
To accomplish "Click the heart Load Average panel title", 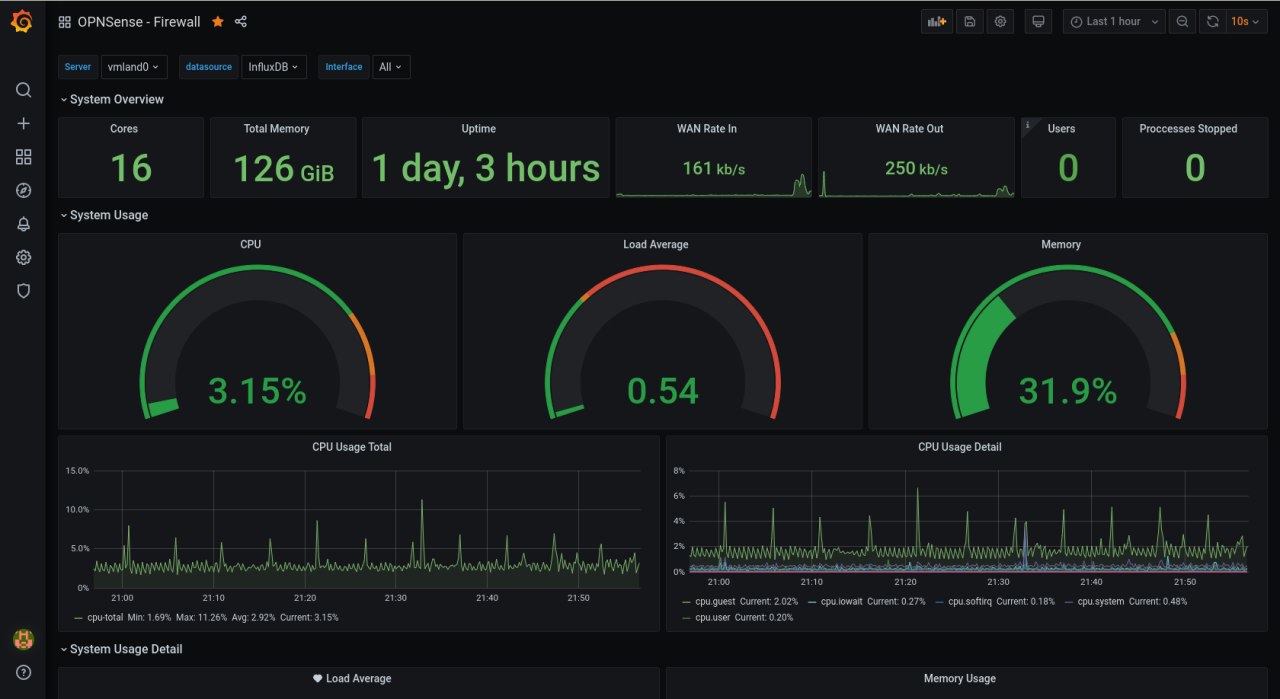I will pos(352,678).
